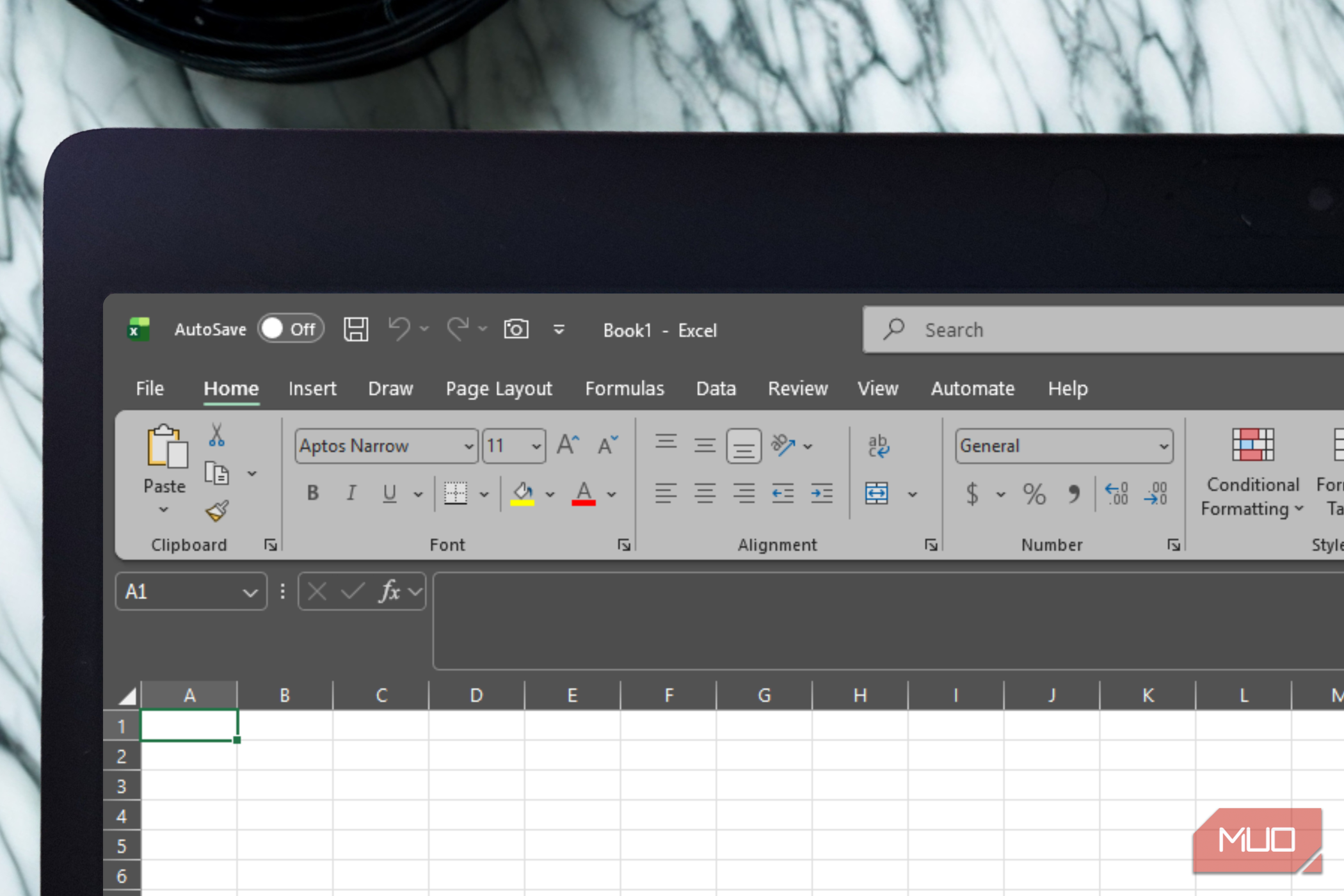
Task: Toggle Underline formatting
Action: click(x=389, y=493)
